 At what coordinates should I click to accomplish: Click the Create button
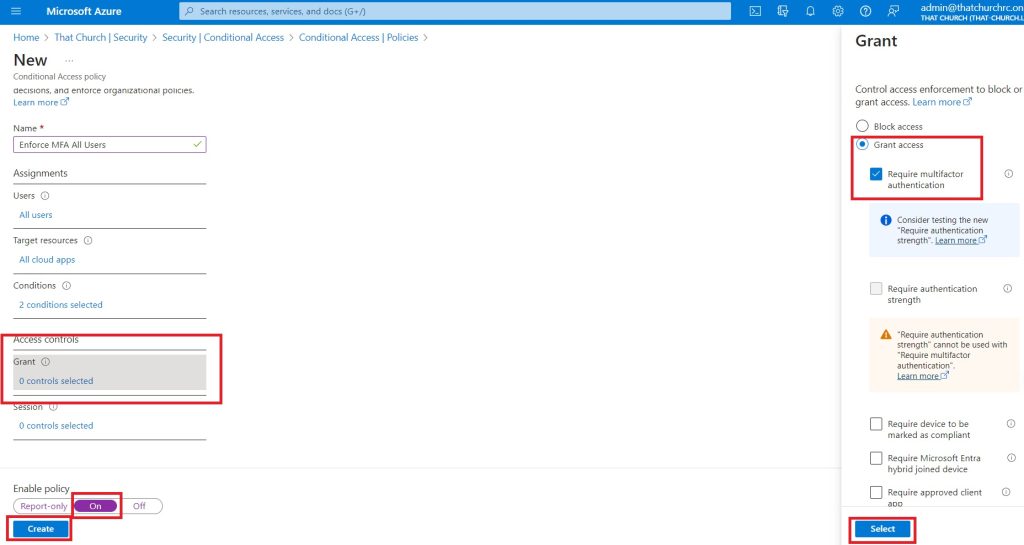[40, 529]
